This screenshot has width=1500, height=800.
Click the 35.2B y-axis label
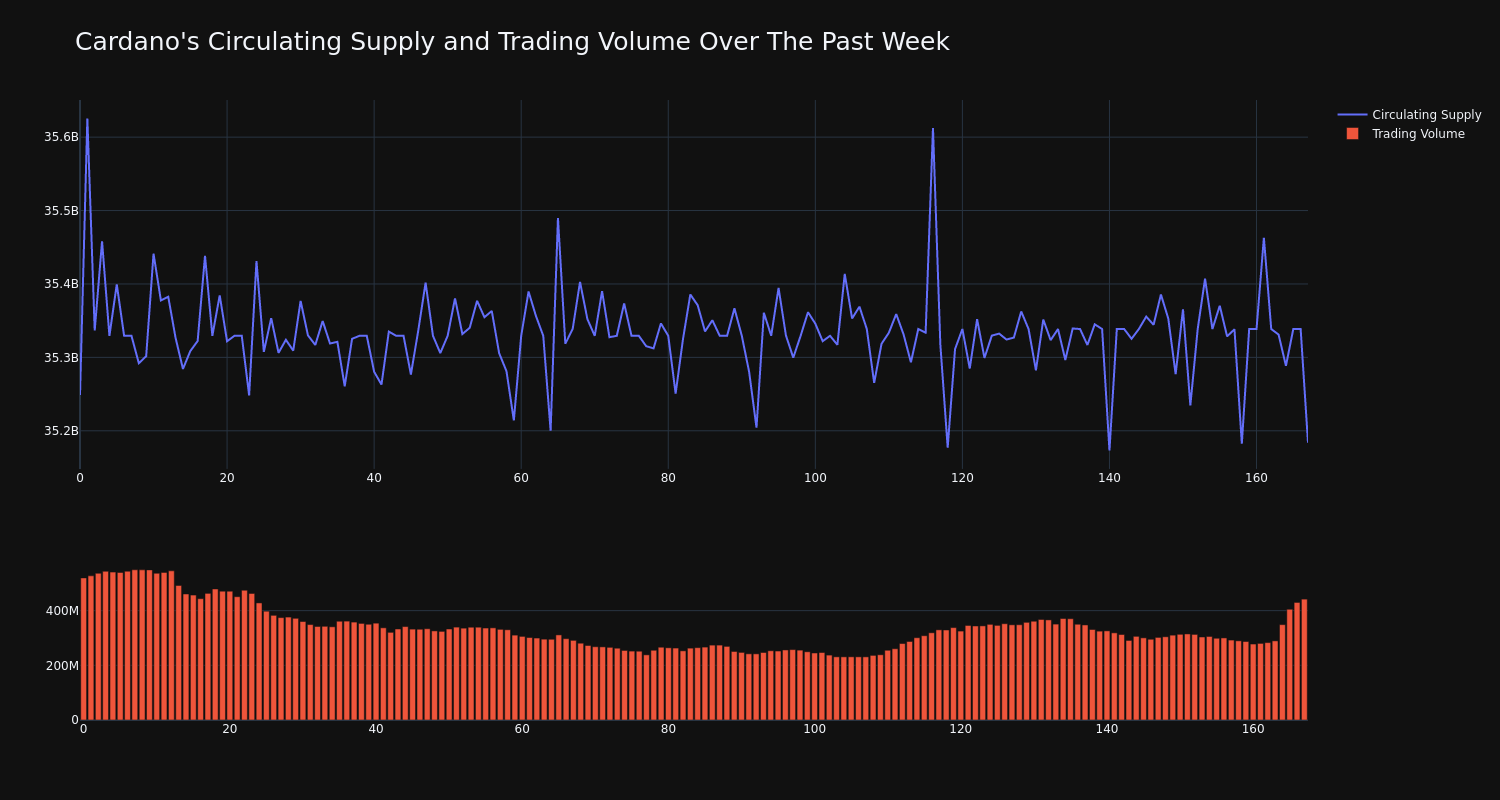[61, 431]
